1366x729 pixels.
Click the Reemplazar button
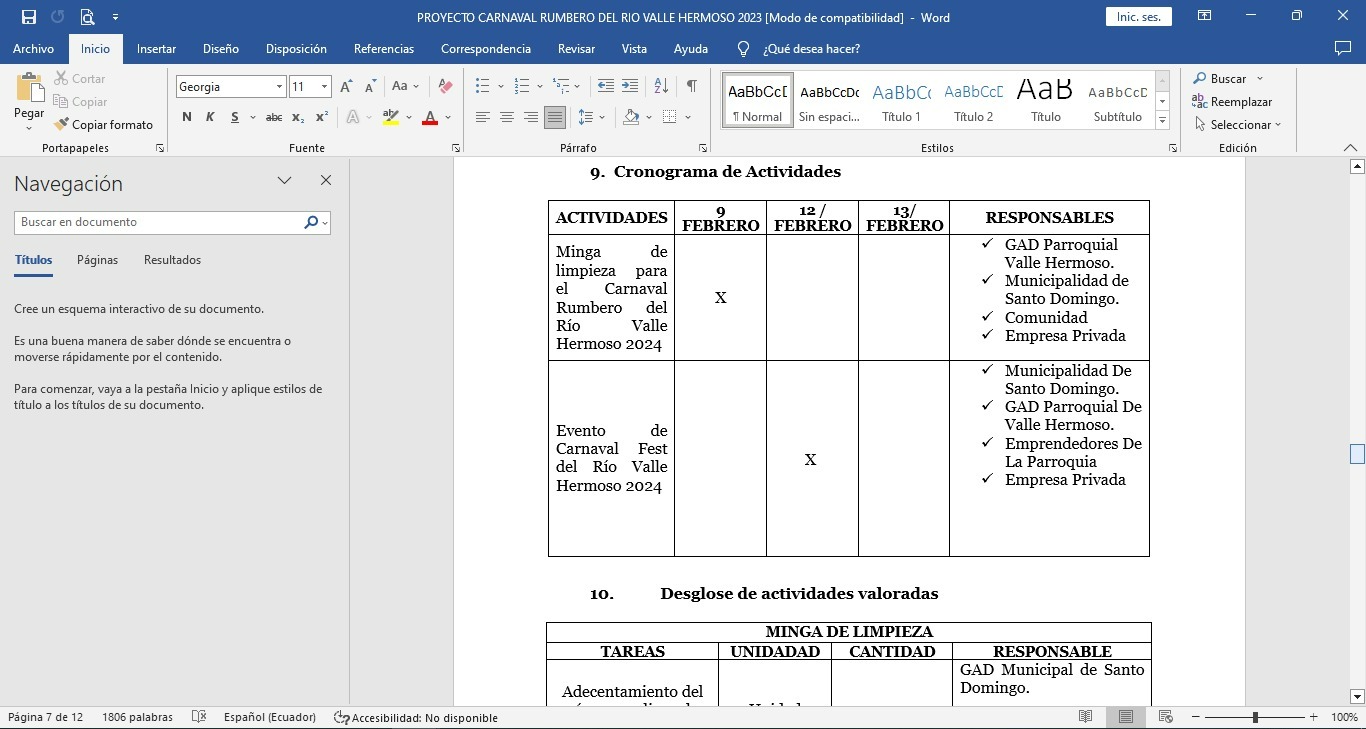coord(1232,102)
